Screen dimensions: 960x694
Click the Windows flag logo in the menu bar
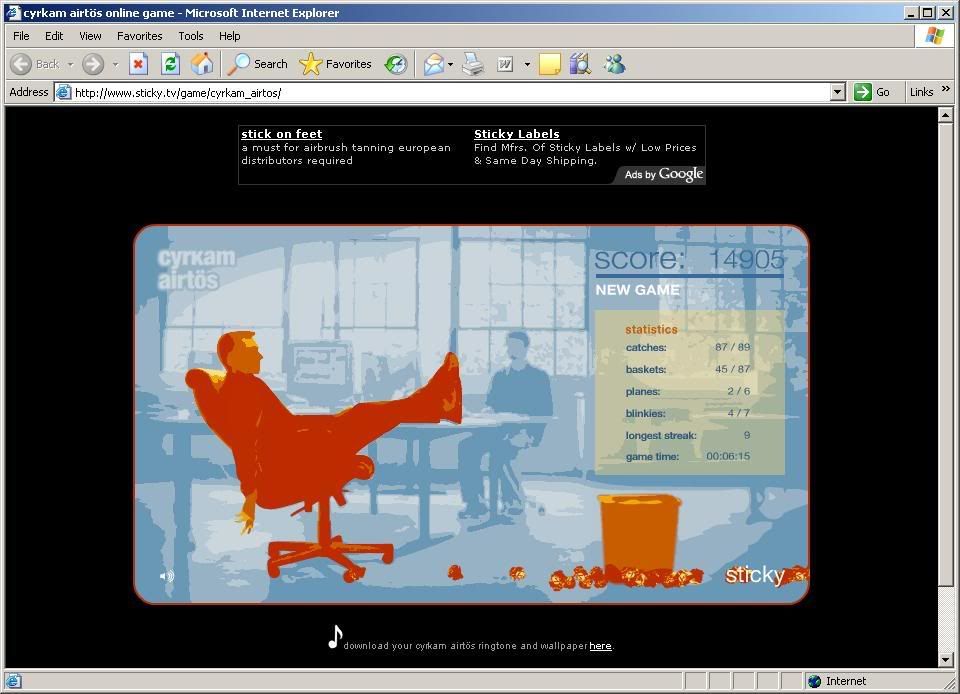(x=934, y=36)
